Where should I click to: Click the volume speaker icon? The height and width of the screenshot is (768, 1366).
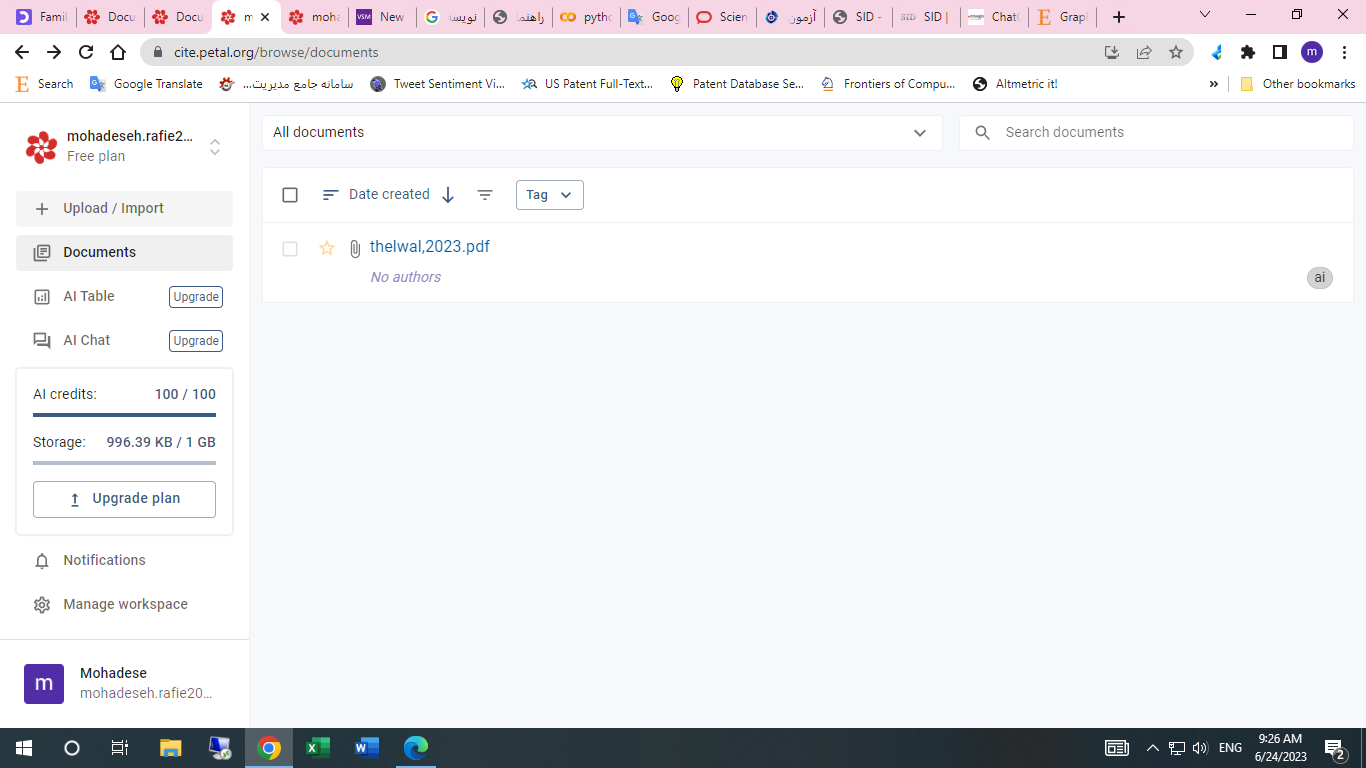point(1200,748)
